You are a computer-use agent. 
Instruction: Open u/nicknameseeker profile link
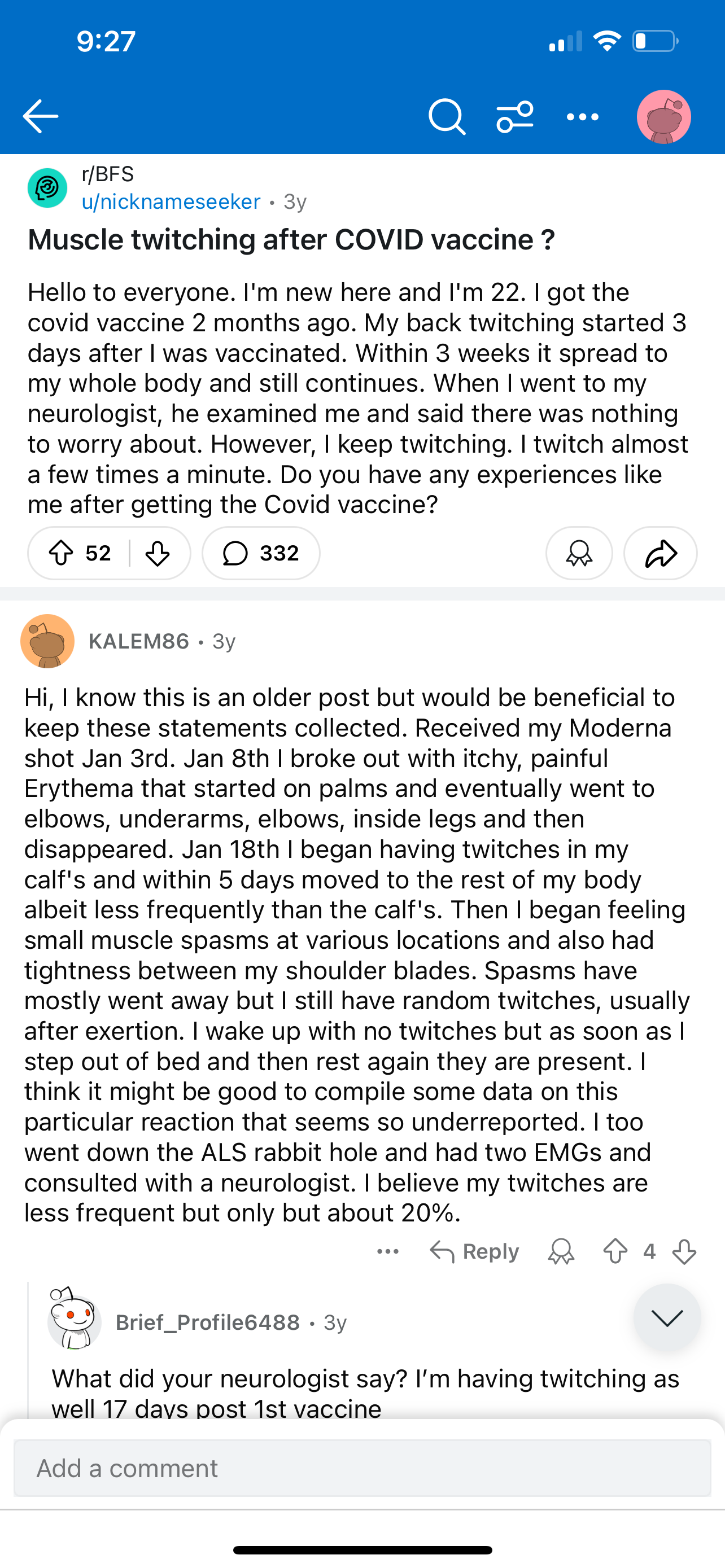(x=171, y=202)
